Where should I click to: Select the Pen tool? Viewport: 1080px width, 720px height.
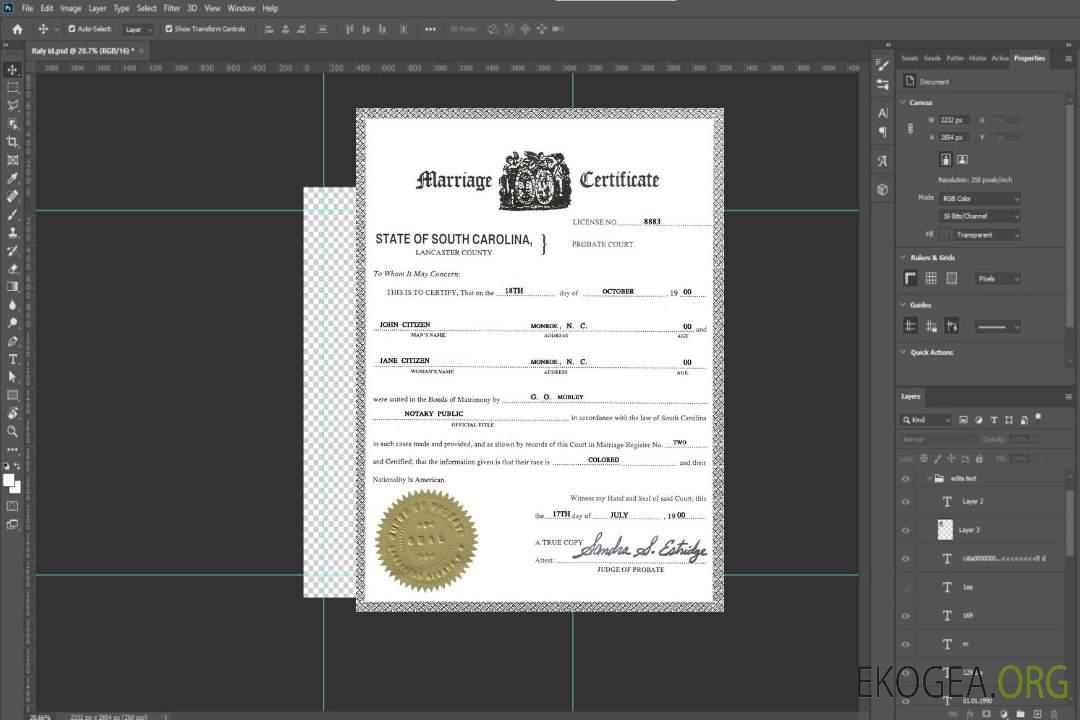pyautogui.click(x=12, y=341)
